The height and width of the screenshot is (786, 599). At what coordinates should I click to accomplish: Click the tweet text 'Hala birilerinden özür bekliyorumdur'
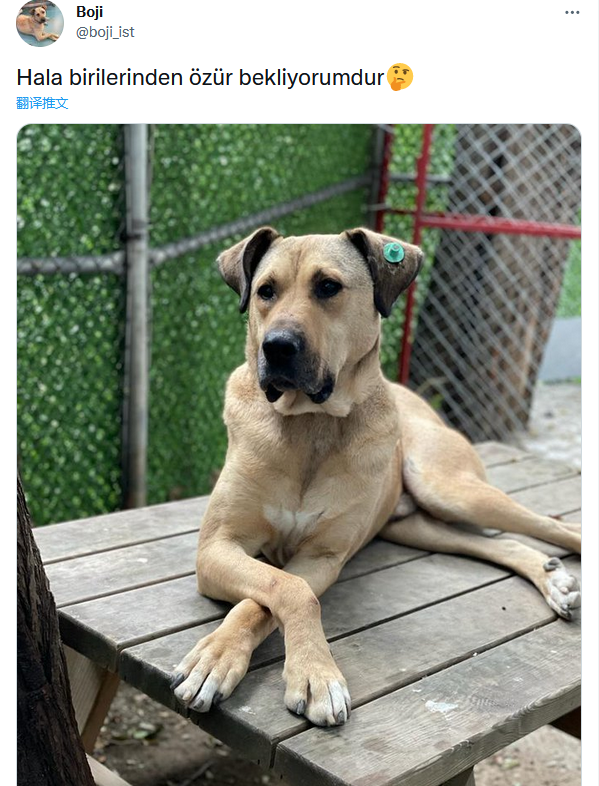point(201,78)
